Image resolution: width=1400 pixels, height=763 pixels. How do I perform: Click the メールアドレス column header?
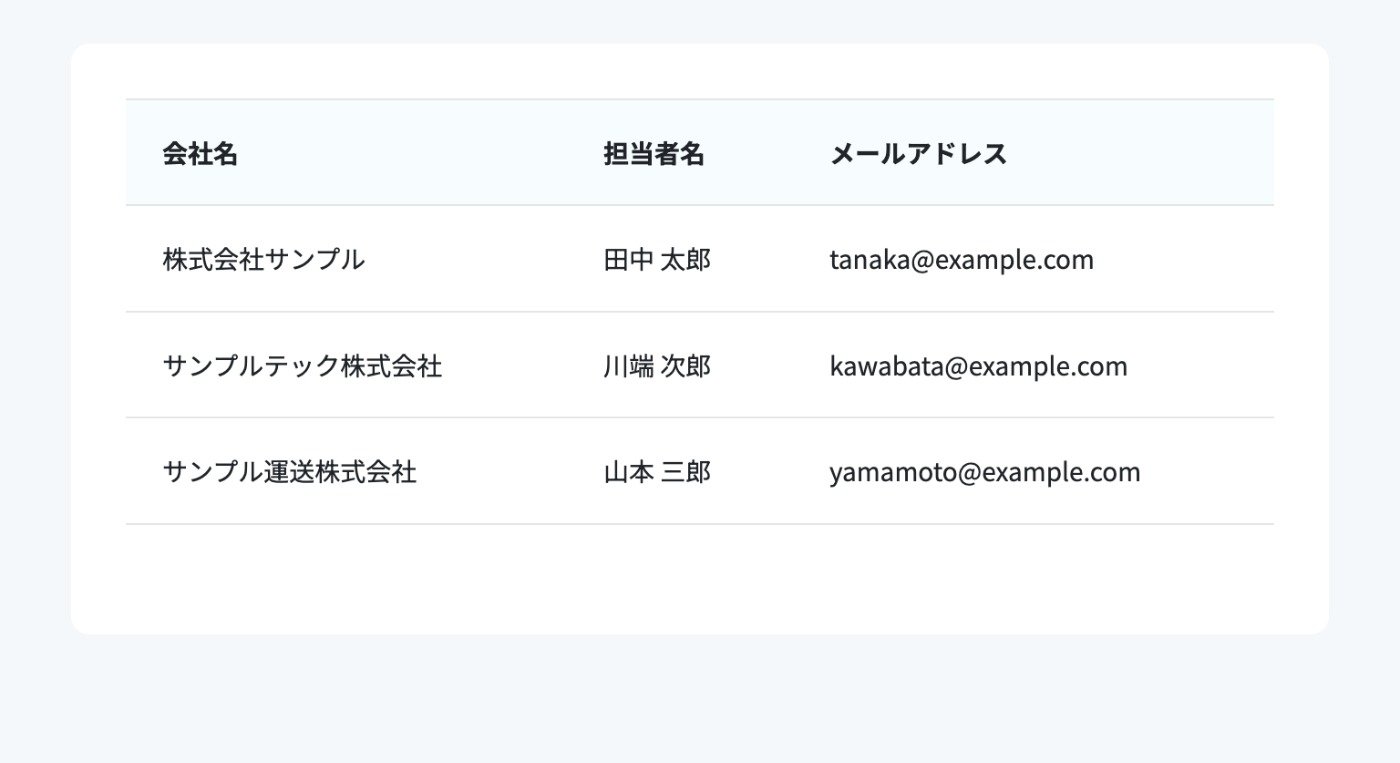(x=918, y=154)
